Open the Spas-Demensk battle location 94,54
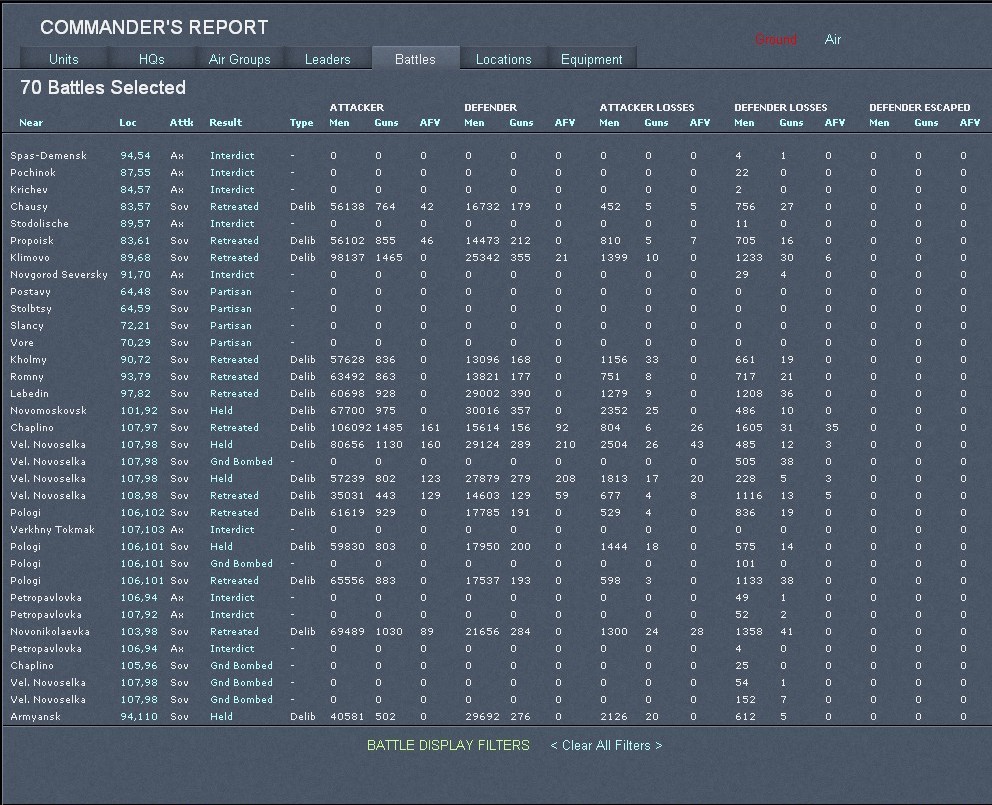 (135, 156)
